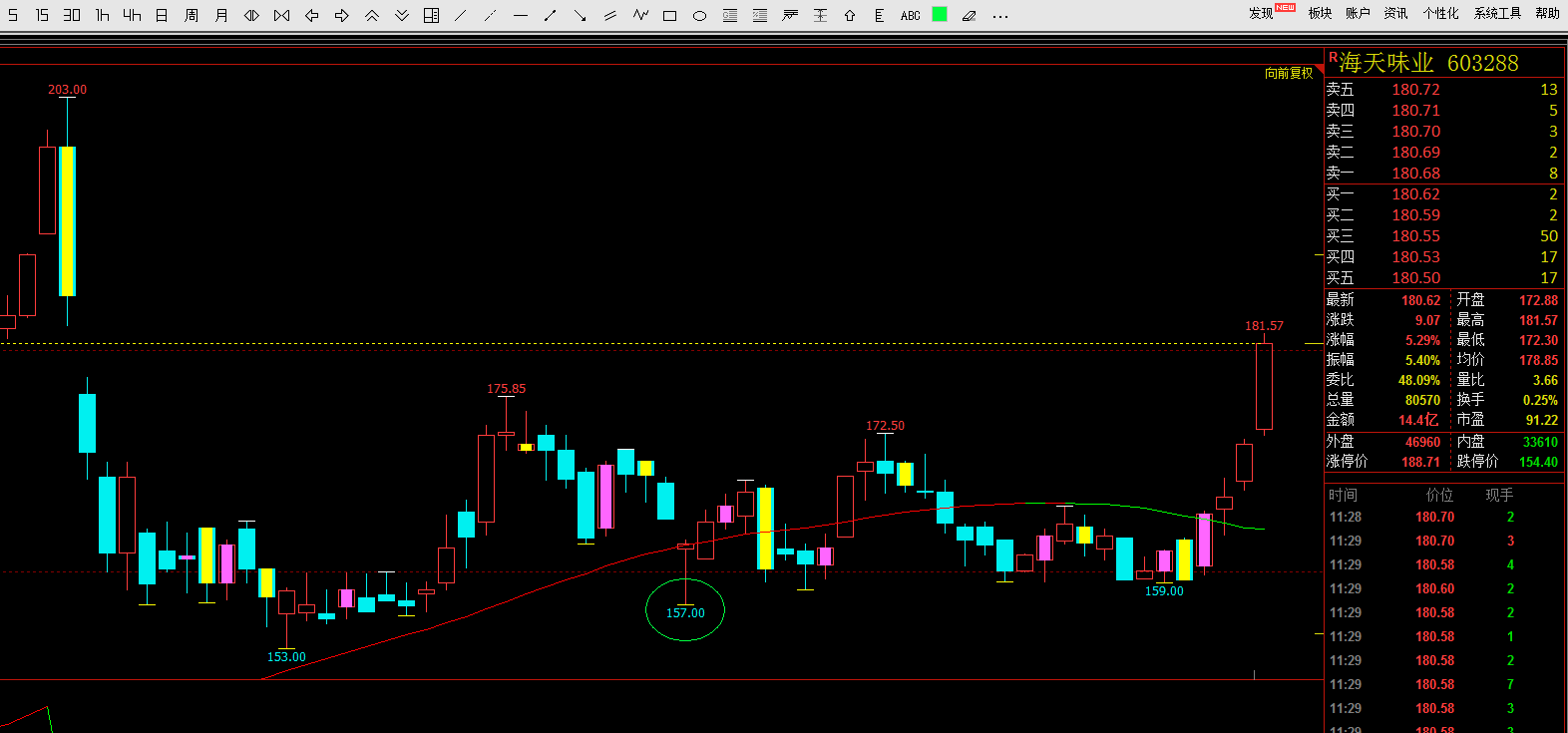The image size is (1568, 733).
Task: Open the 板块 menu
Action: [1320, 13]
